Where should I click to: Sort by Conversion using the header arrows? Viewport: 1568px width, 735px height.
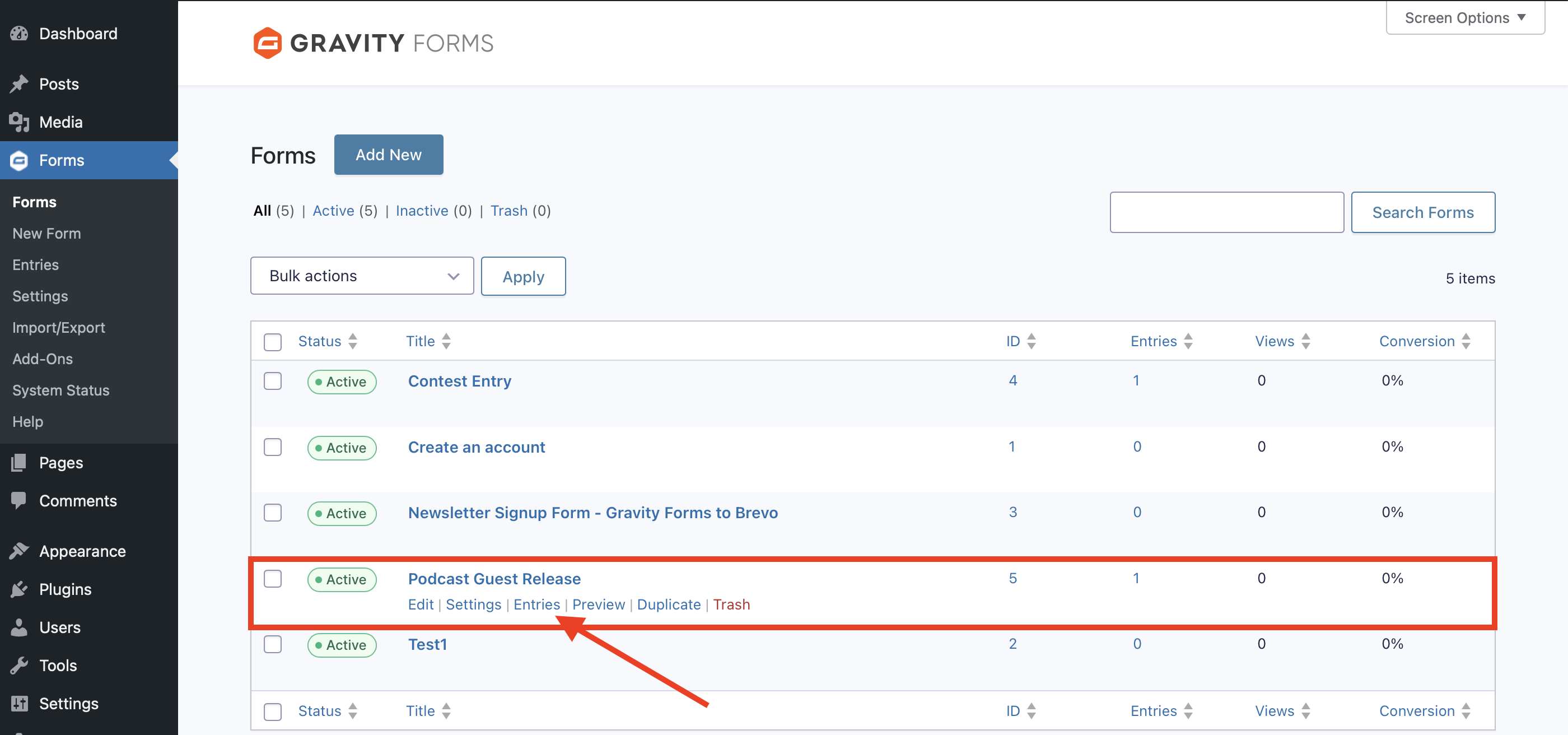(1466, 341)
